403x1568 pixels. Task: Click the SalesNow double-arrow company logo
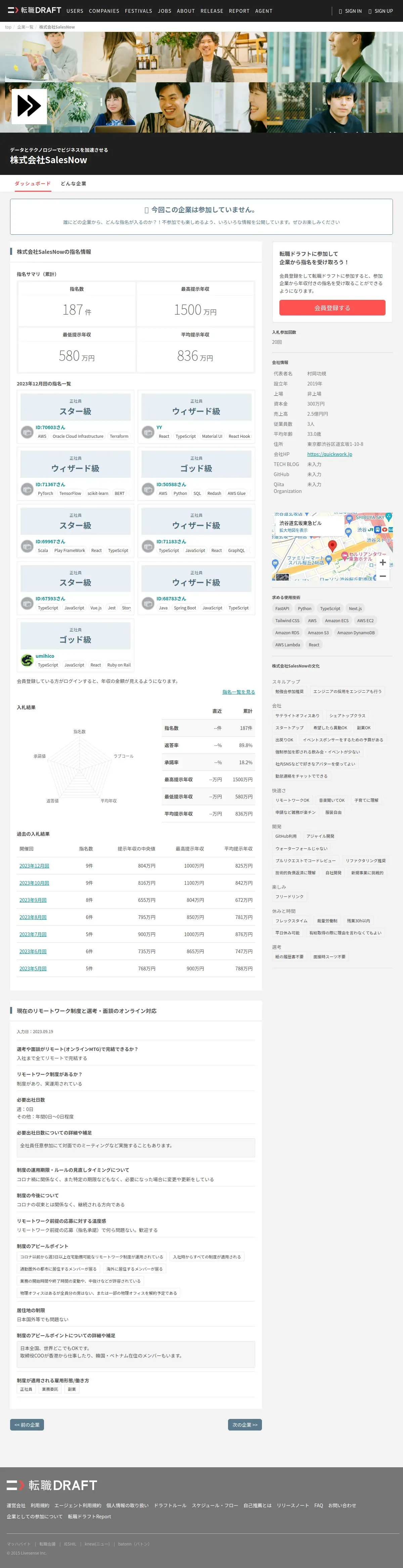pyautogui.click(x=29, y=106)
